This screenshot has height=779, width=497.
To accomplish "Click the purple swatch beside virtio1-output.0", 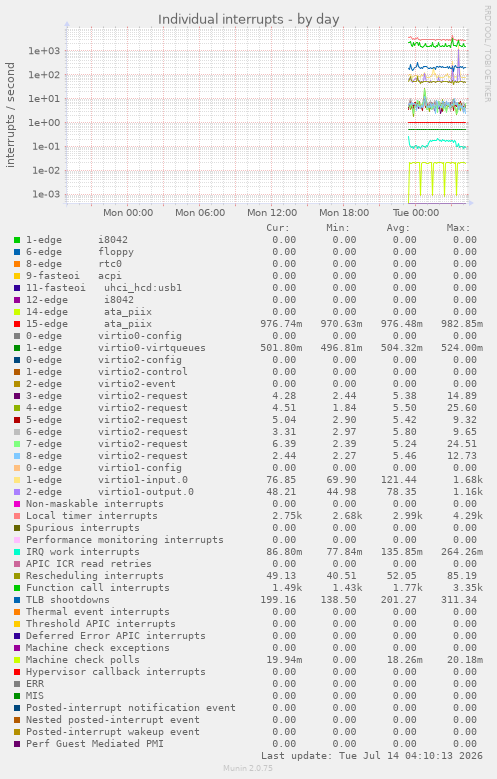I will 17,492.
